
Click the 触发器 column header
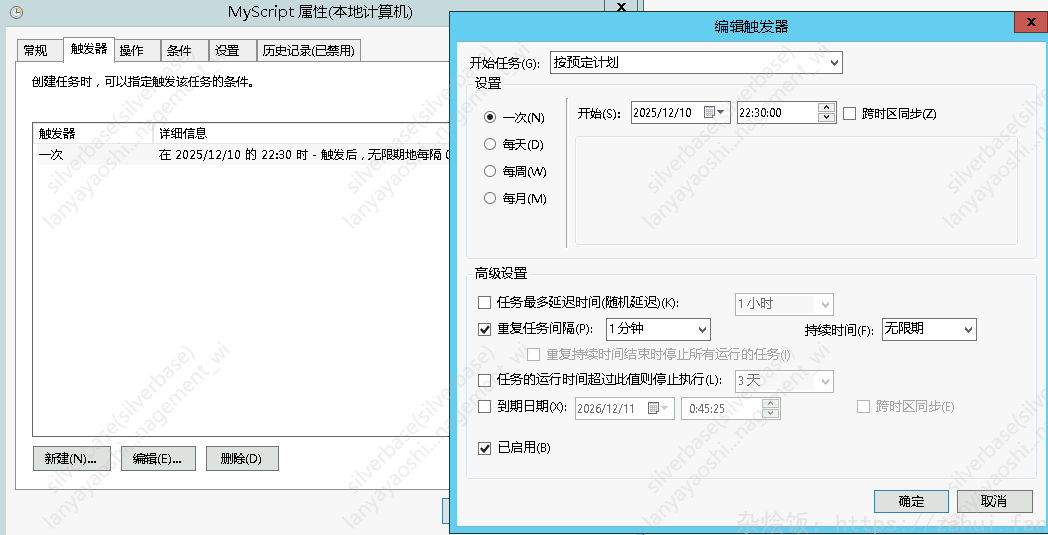coord(93,133)
